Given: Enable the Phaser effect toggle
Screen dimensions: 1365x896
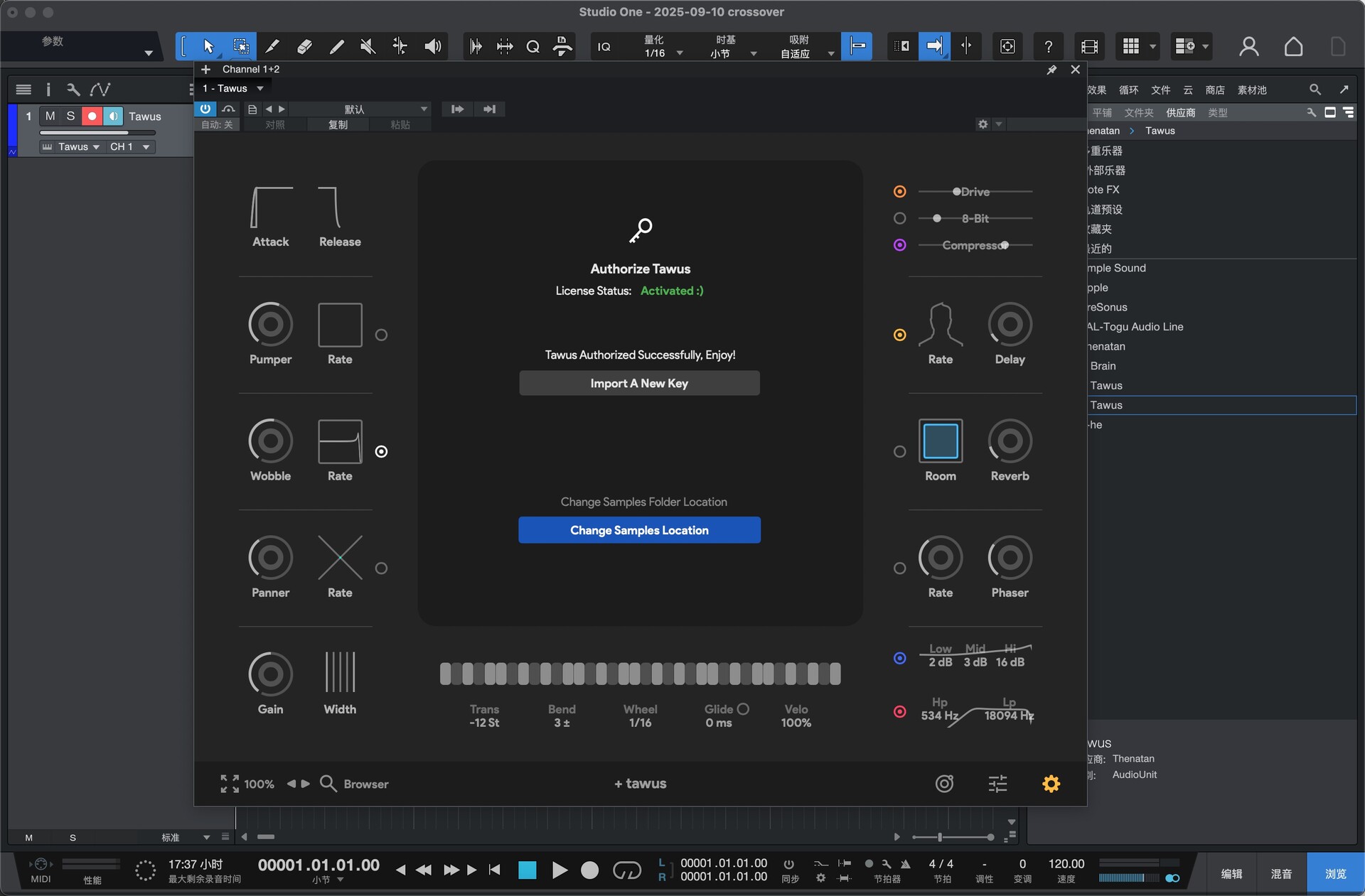Looking at the screenshot, I should click(899, 568).
